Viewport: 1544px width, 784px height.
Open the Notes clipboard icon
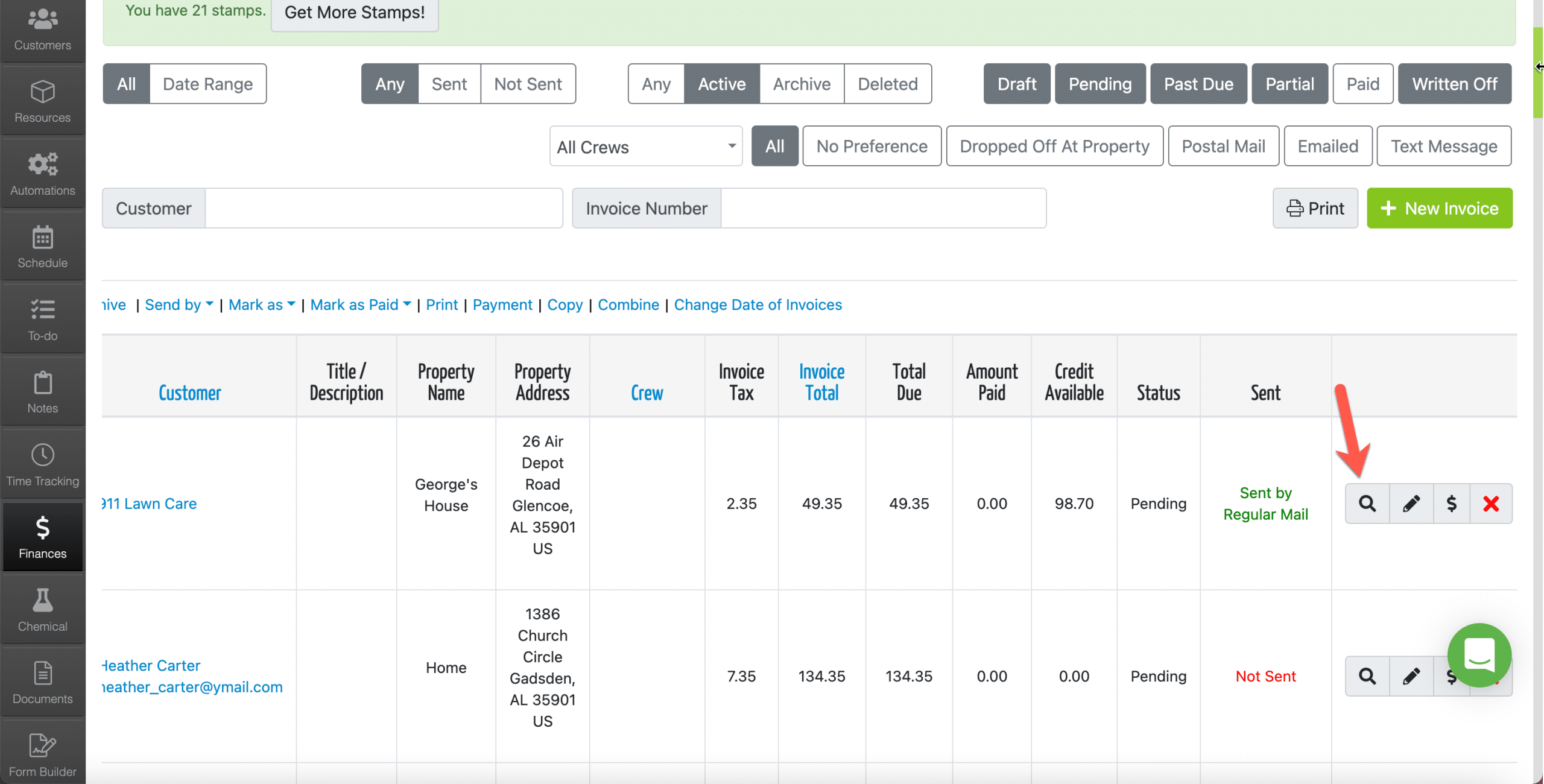(x=42, y=382)
